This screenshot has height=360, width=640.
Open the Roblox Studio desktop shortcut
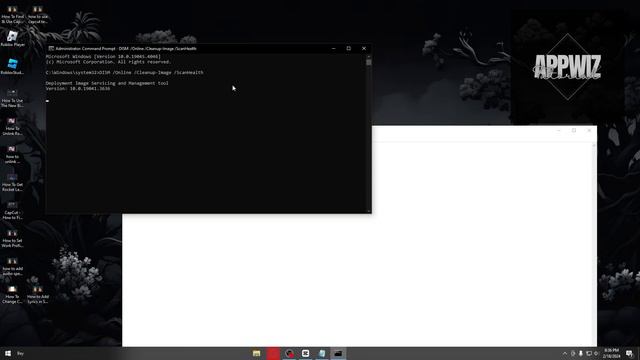(12, 67)
